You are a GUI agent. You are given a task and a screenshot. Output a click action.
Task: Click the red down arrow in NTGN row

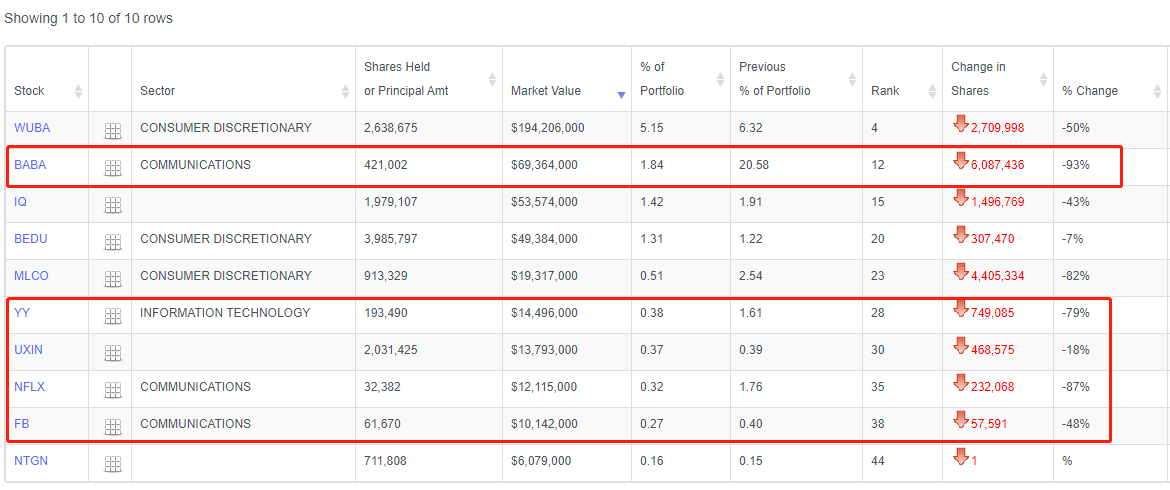click(x=960, y=456)
